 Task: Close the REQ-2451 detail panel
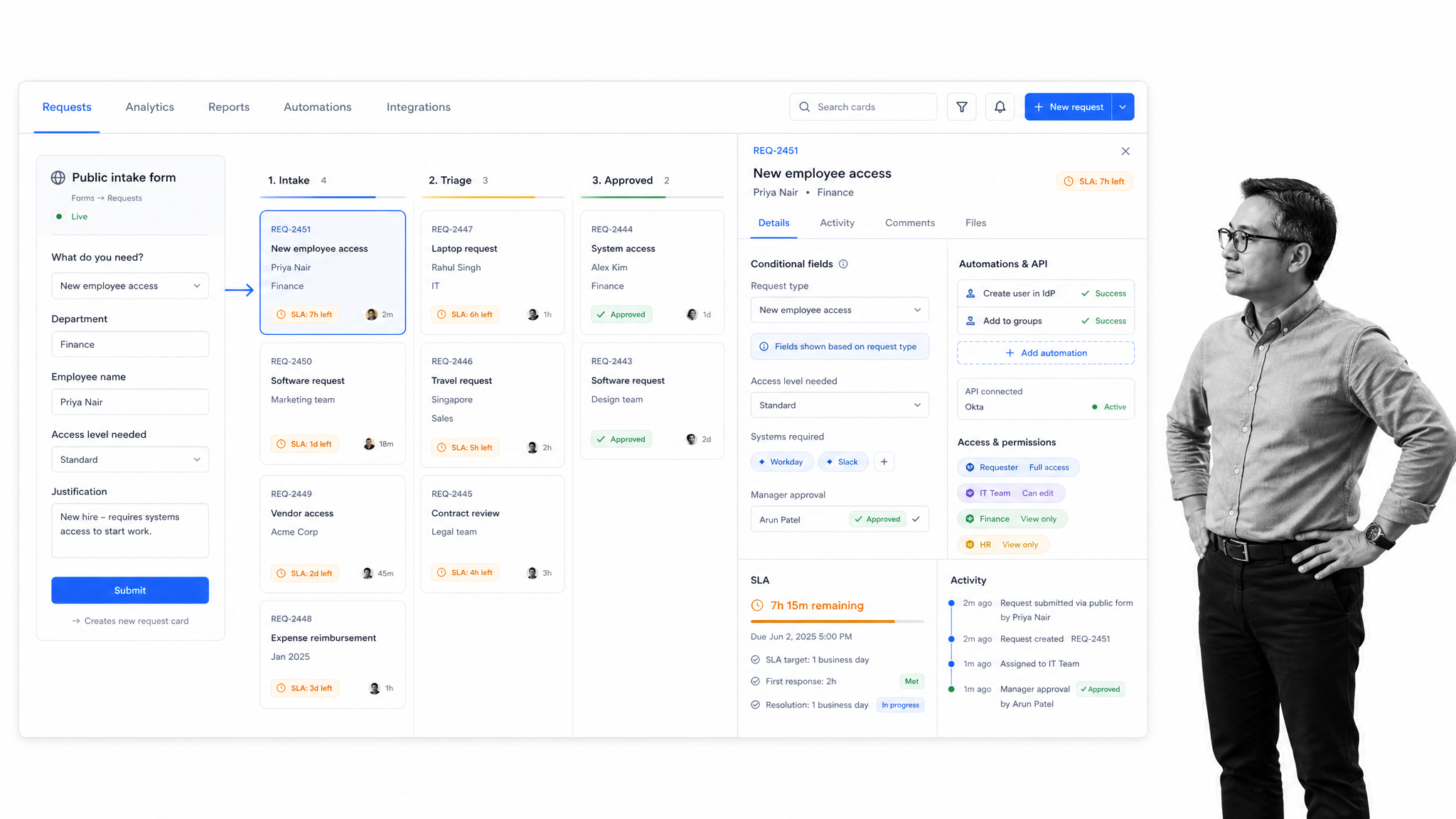pos(1125,151)
